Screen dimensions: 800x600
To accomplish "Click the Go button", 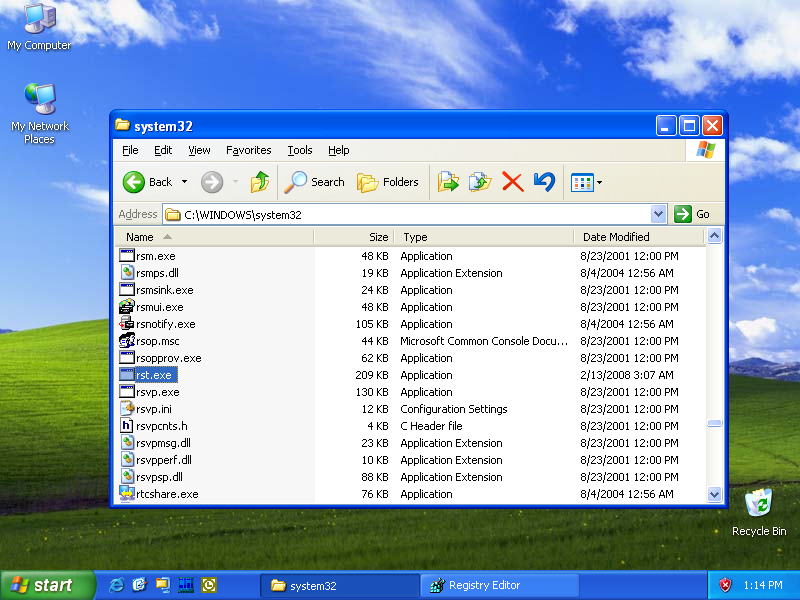I will click(x=692, y=214).
